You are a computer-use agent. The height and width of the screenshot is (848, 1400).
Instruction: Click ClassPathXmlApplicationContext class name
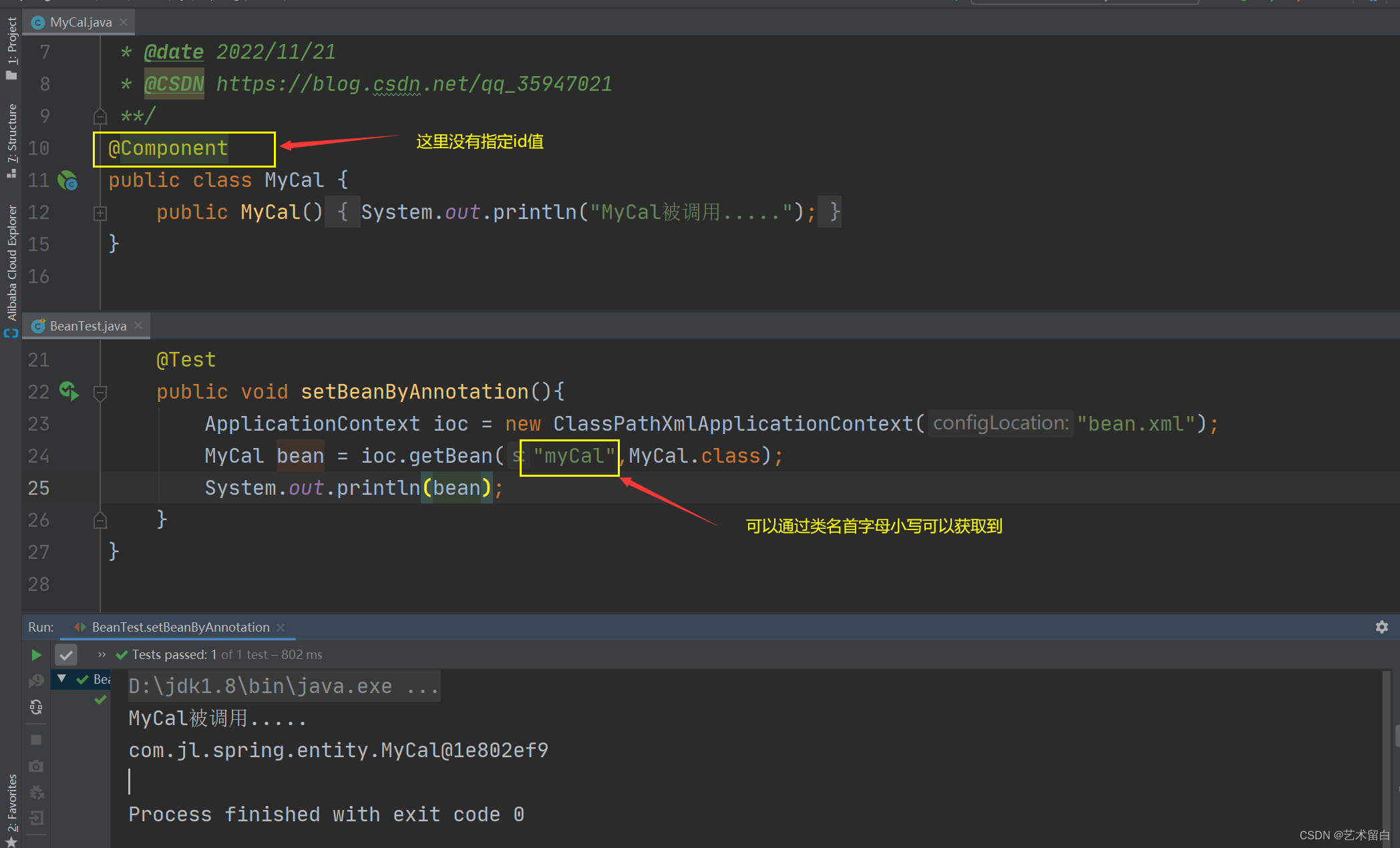point(733,423)
